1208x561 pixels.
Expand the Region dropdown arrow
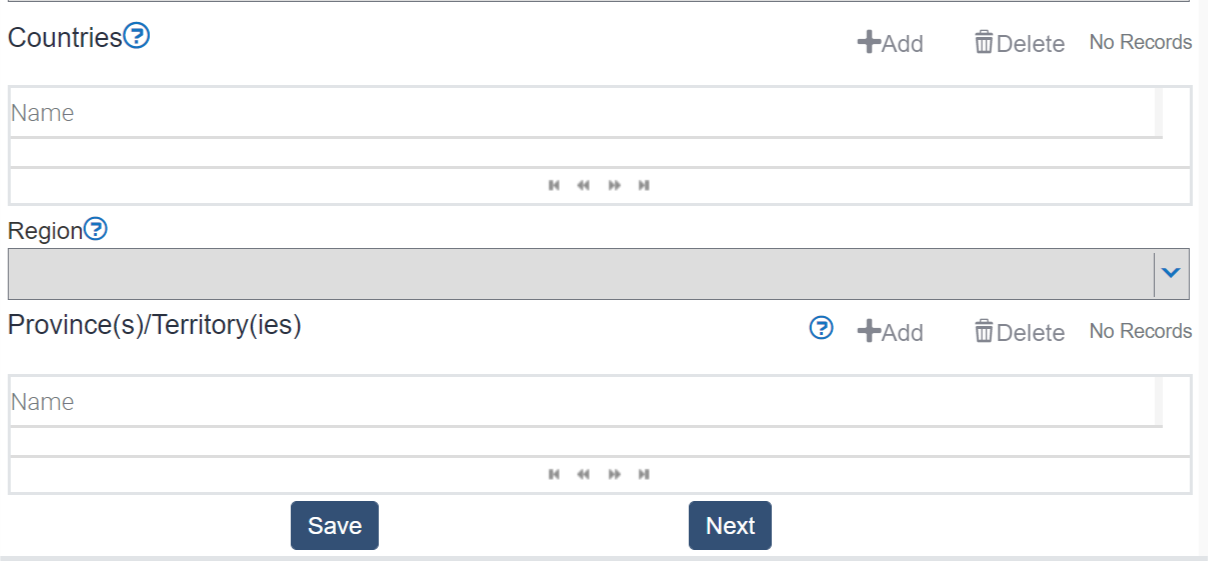[x=1171, y=273]
